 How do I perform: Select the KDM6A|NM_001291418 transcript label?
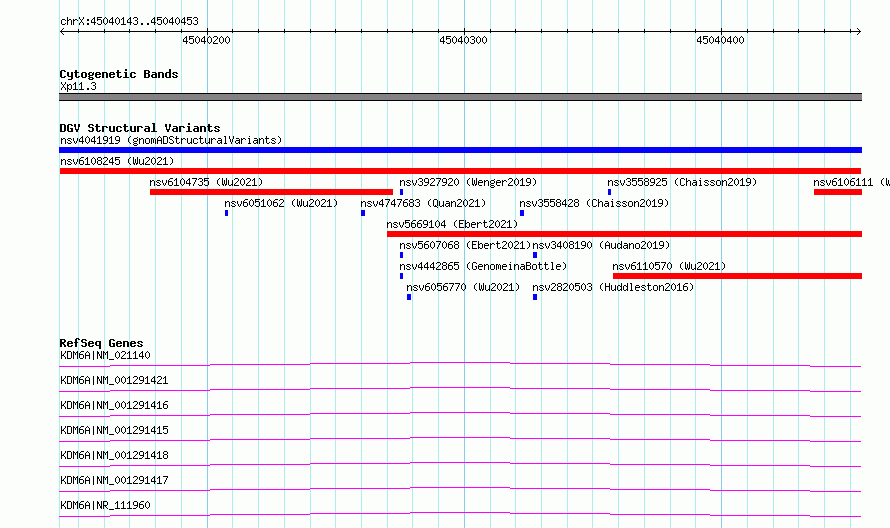114,455
